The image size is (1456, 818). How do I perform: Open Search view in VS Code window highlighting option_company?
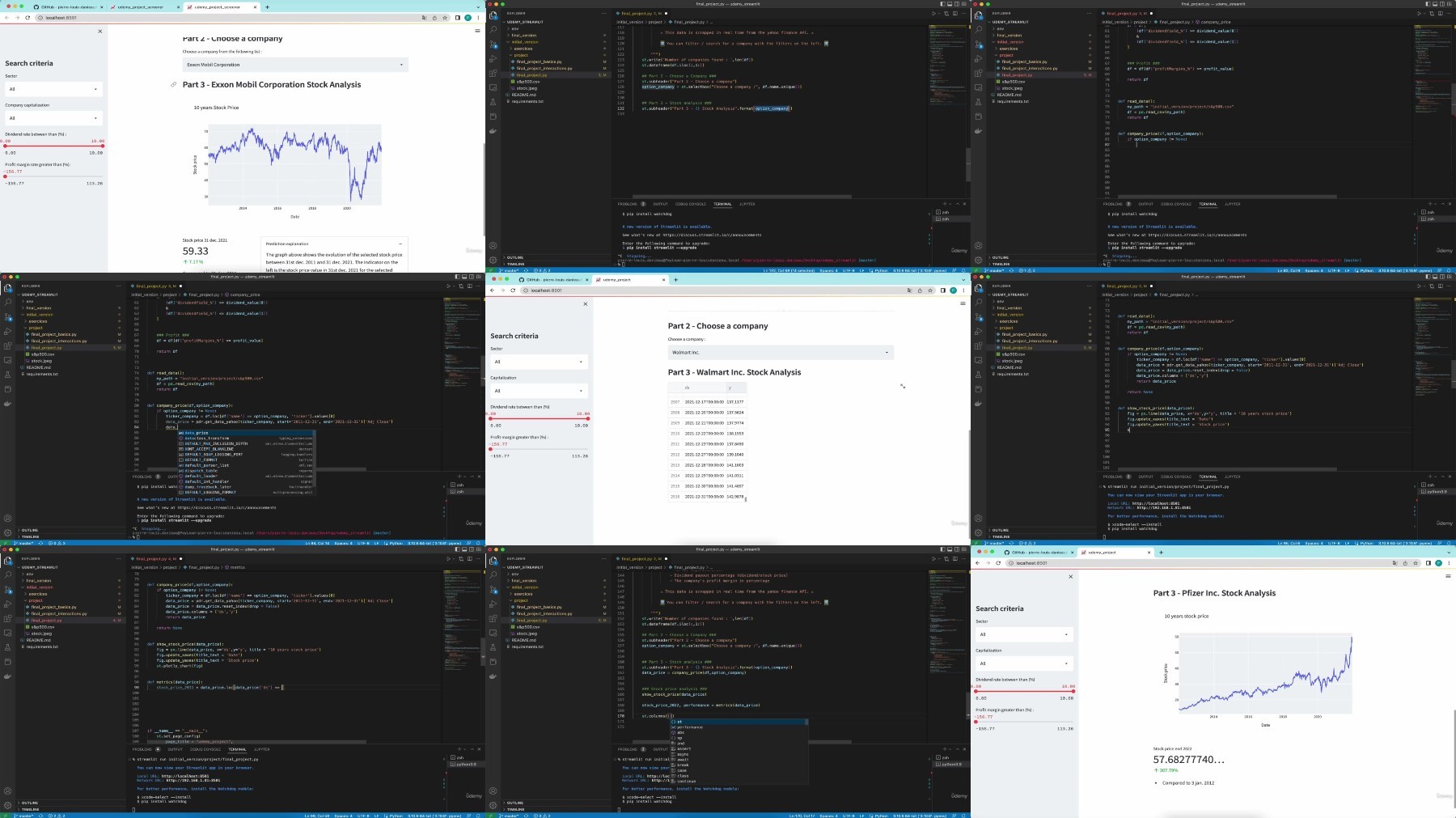[493, 30]
